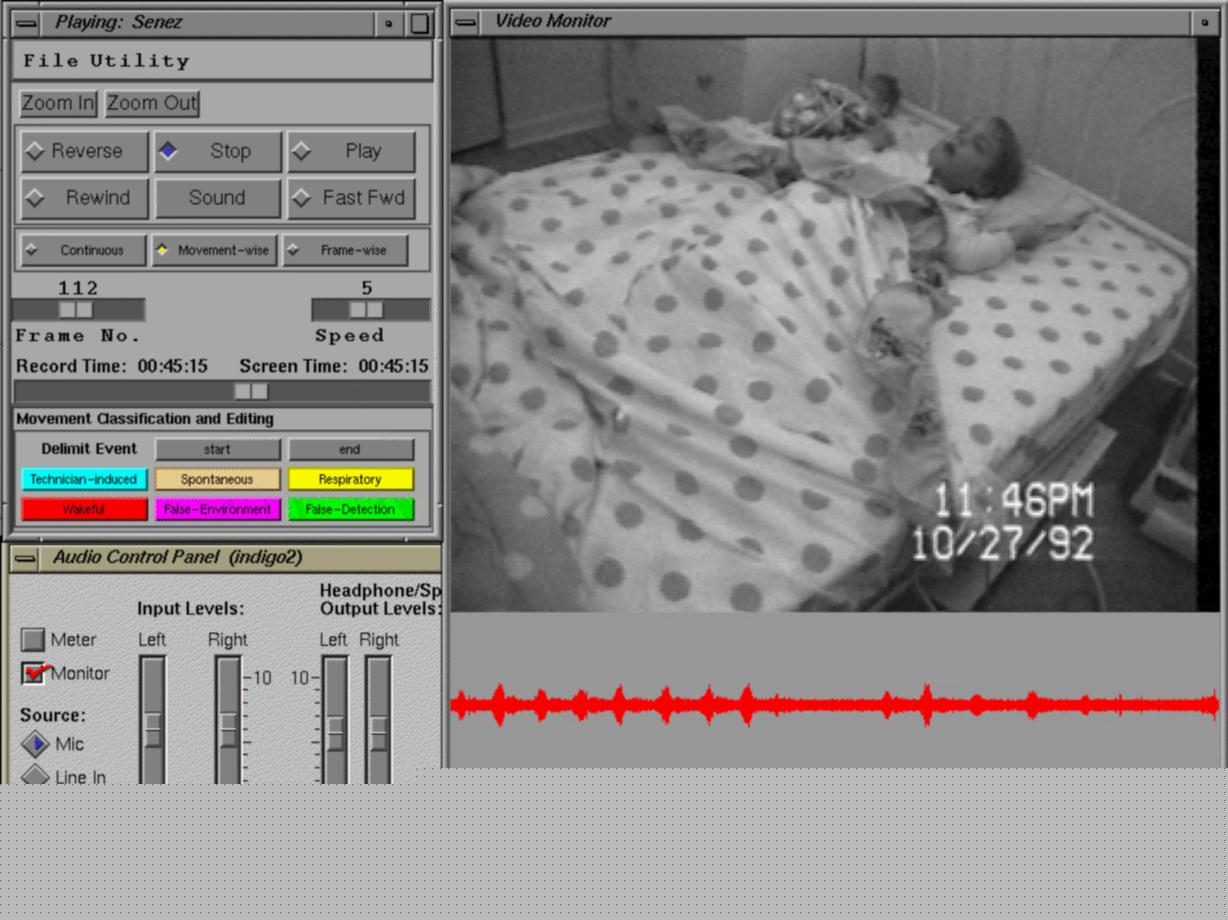The height and width of the screenshot is (920, 1228).
Task: Choose Movement-wise playback mode
Action: [214, 250]
